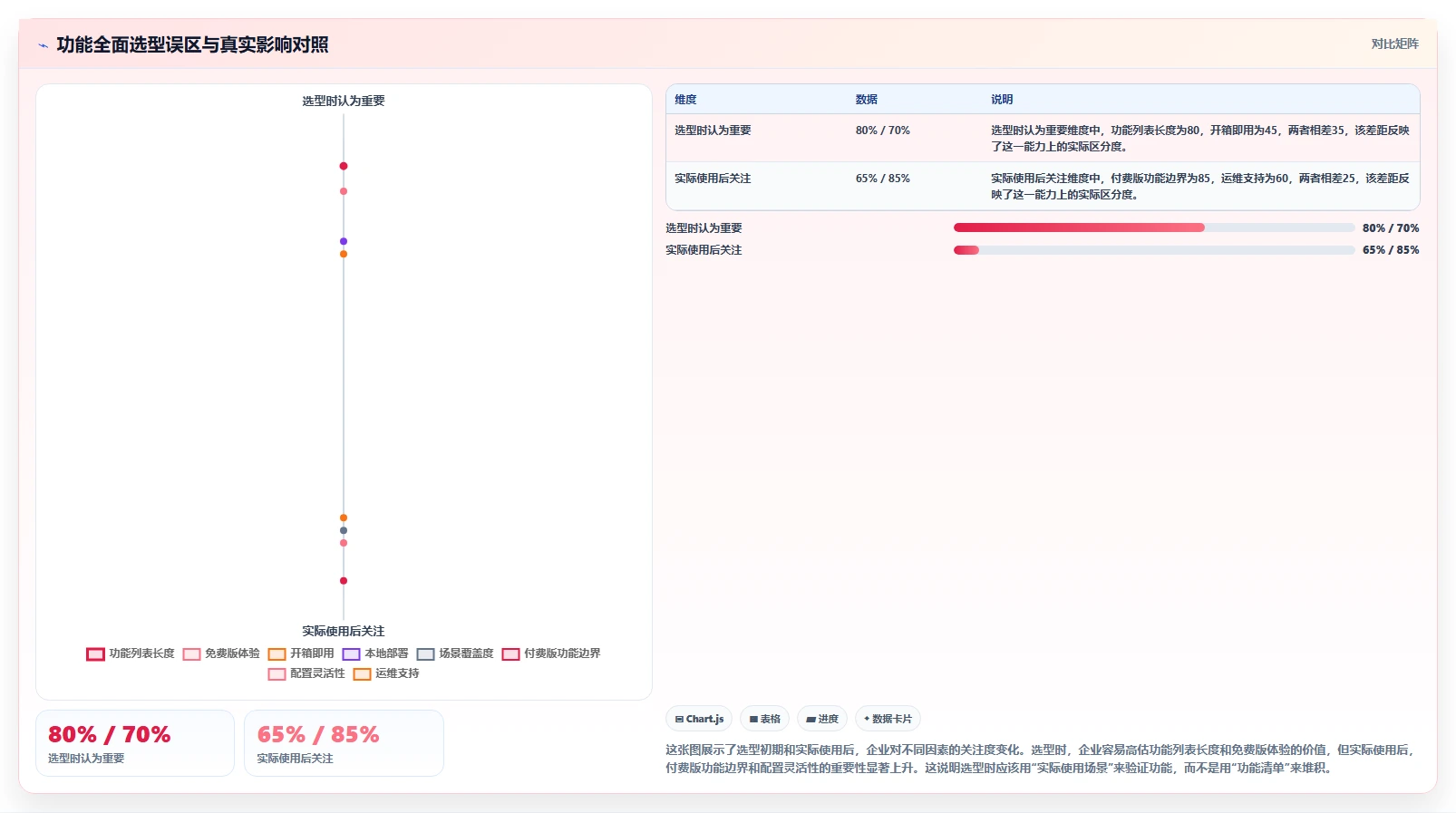Toggle the 免费版体验 legend item
1456x813 pixels.
pos(221,653)
